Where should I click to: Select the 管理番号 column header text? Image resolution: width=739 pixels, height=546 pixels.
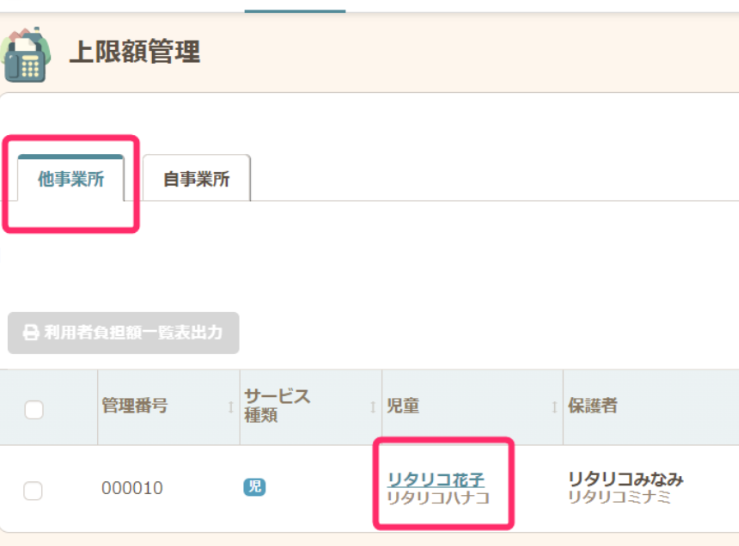(x=135, y=406)
